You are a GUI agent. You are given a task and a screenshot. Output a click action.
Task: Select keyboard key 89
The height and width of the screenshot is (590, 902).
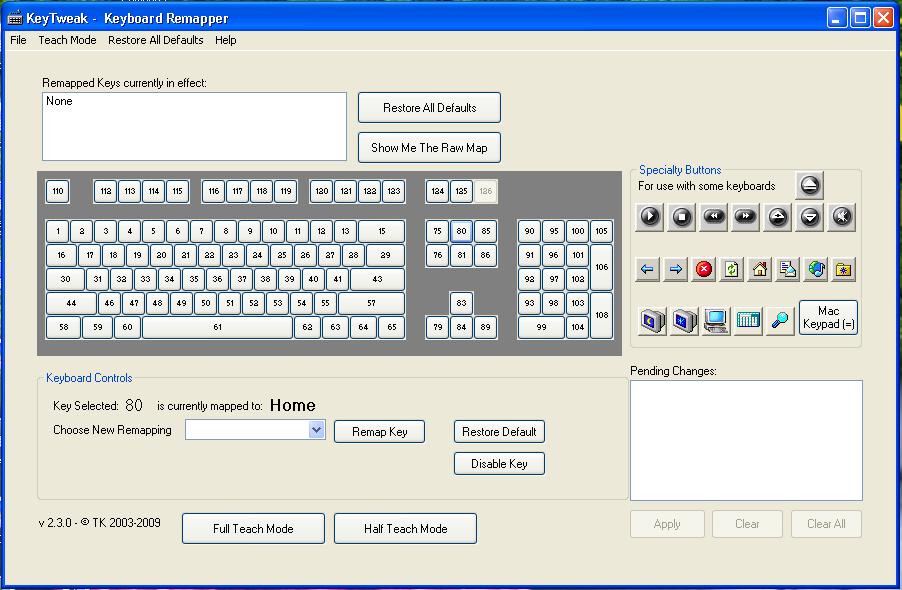pyautogui.click(x=486, y=327)
